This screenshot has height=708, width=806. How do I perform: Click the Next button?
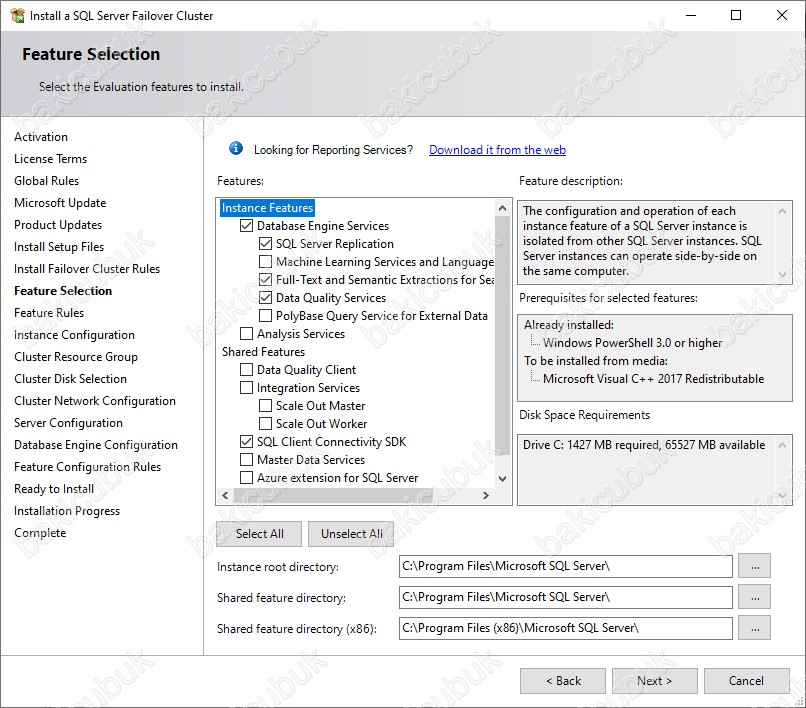[x=654, y=681]
